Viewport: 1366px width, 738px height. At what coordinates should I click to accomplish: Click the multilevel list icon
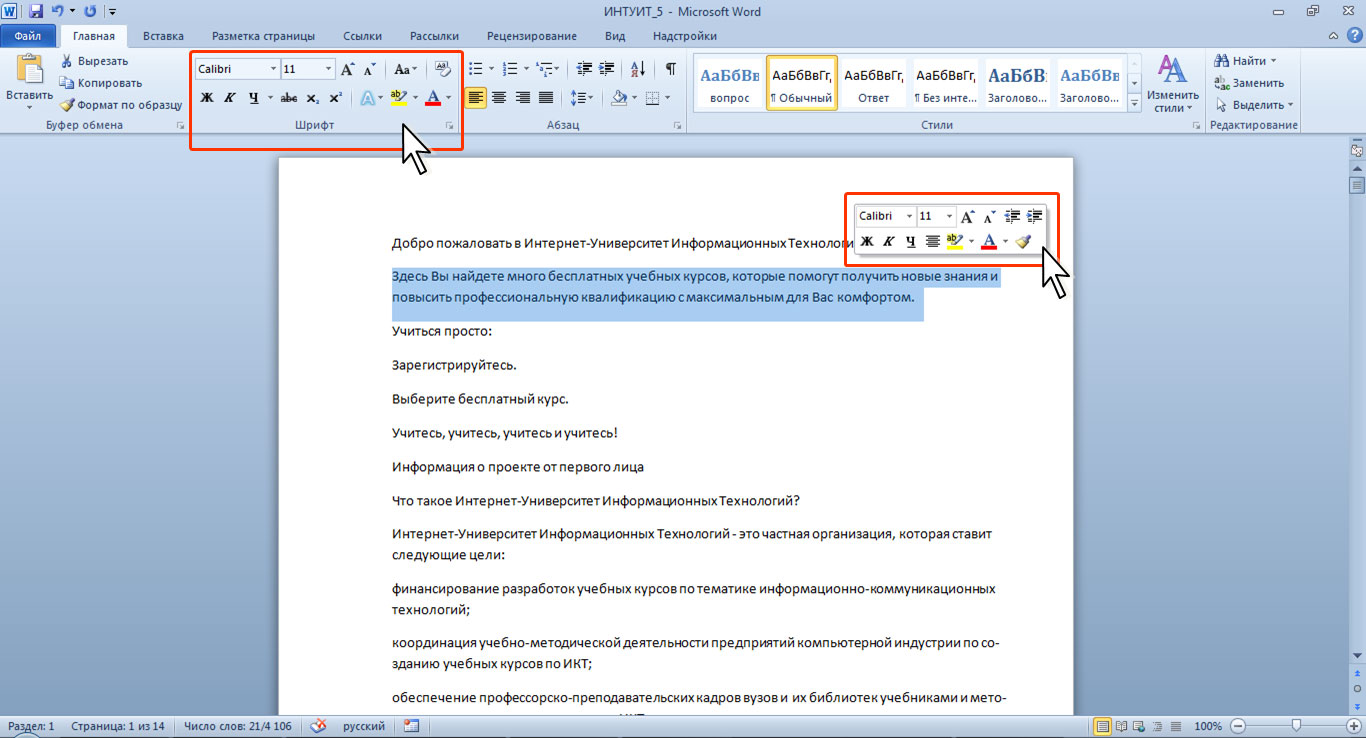544,69
